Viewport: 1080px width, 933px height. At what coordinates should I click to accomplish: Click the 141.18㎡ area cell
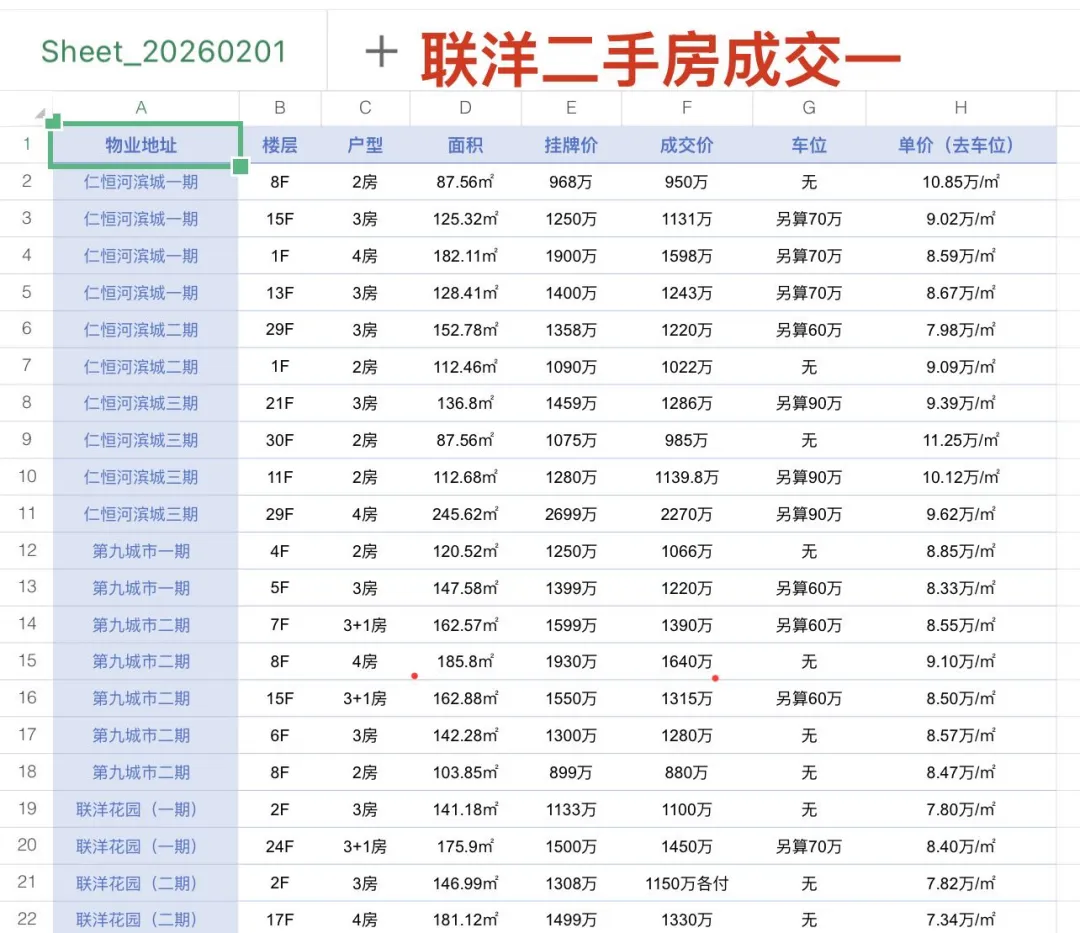[466, 809]
